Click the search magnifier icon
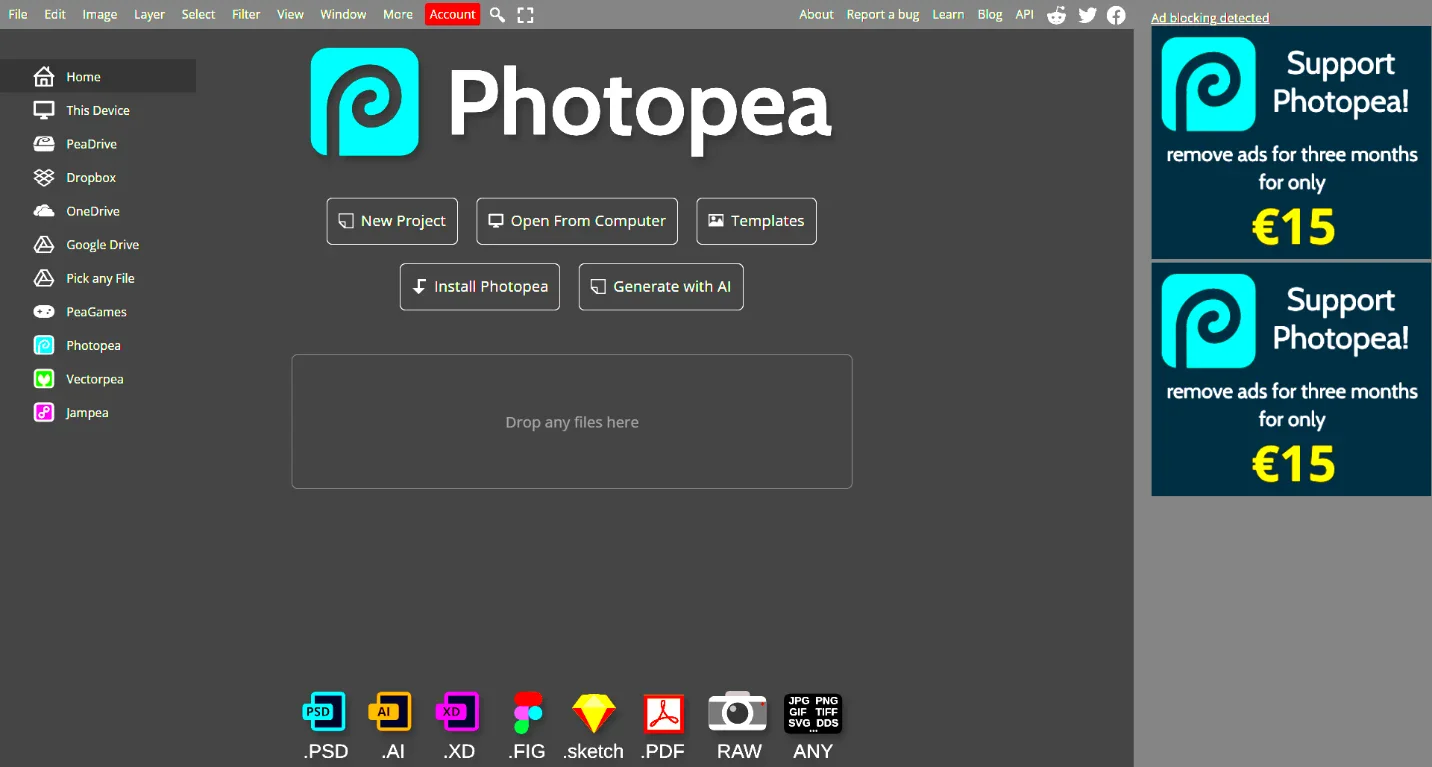Viewport: 1432px width, 767px height. pyautogui.click(x=497, y=15)
